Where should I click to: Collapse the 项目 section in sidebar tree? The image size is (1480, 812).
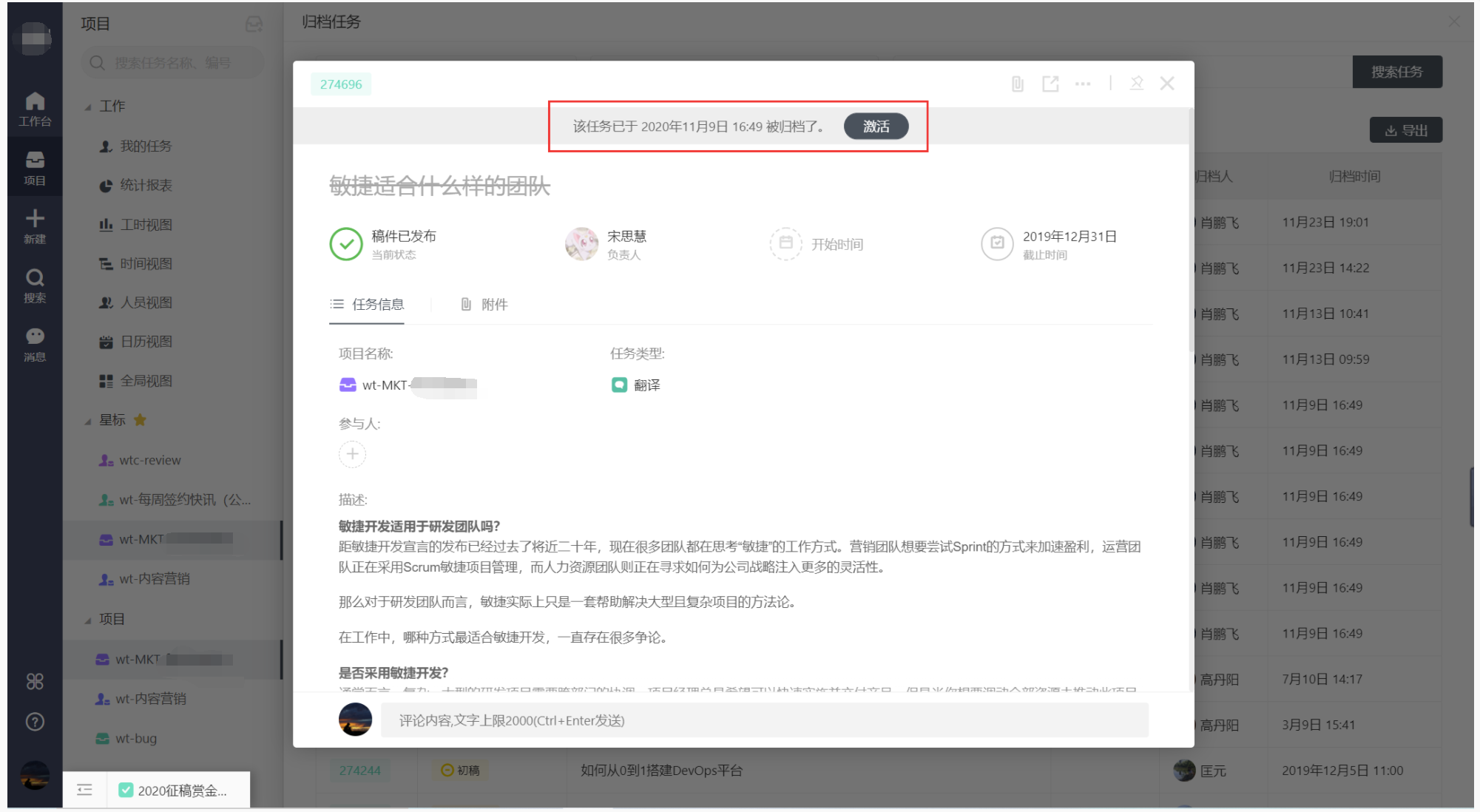tap(88, 620)
